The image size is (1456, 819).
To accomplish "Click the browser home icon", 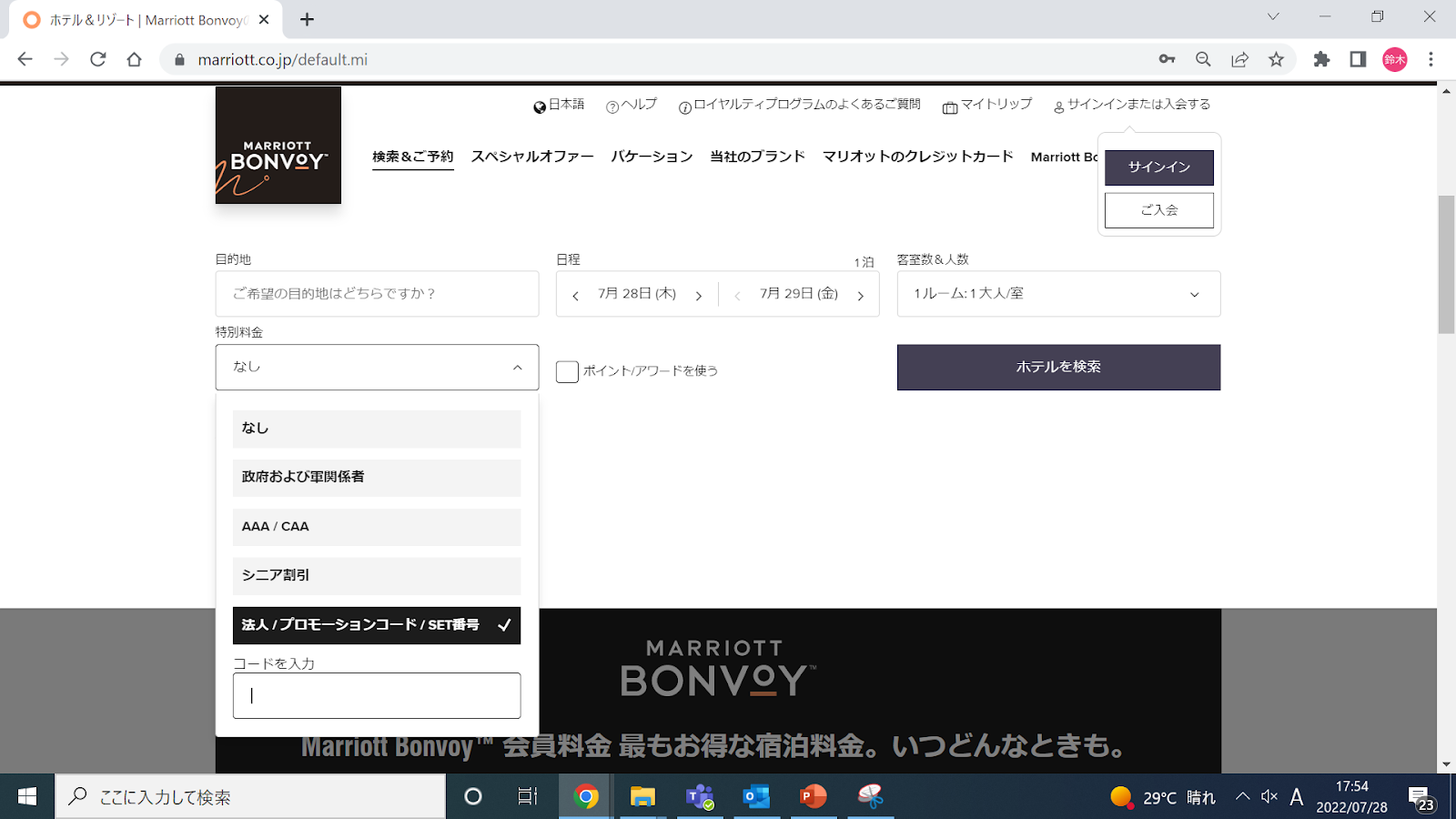I will 134,59.
